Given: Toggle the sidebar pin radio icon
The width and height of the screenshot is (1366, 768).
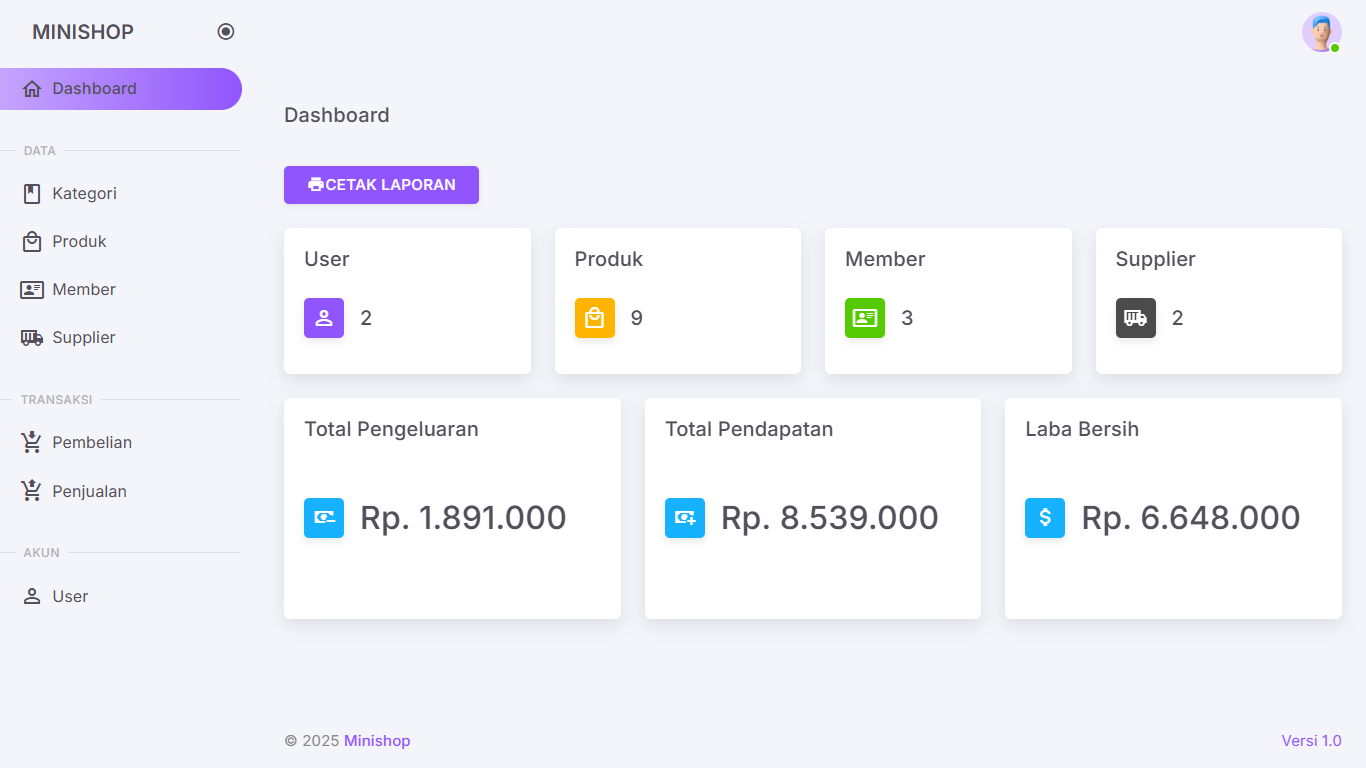Looking at the screenshot, I should coord(226,32).
